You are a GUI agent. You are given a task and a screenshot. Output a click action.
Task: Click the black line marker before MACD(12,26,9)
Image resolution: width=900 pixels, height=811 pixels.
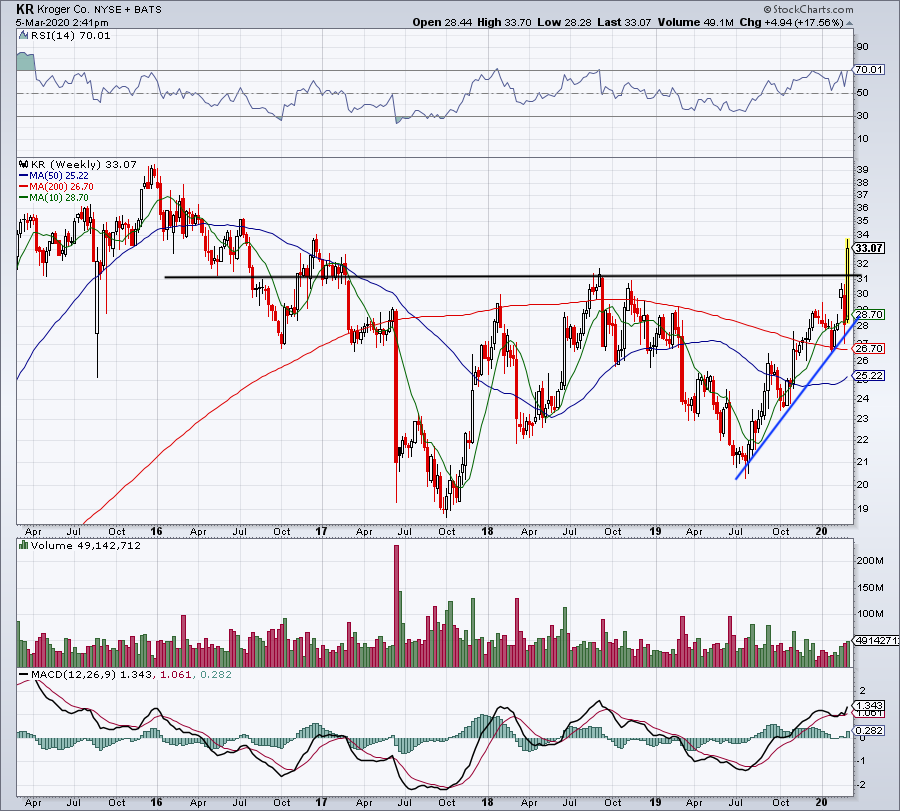[x=24, y=674]
